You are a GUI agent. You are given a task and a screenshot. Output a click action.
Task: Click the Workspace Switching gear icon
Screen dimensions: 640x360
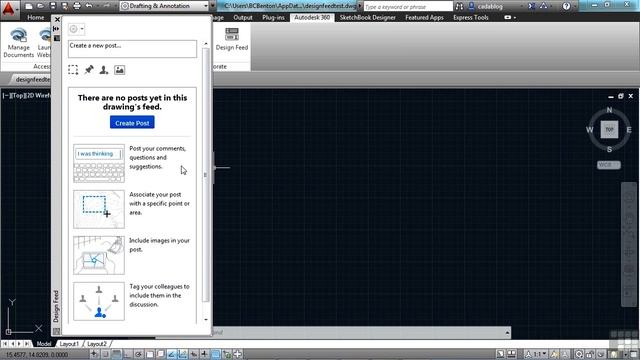pos(579,354)
